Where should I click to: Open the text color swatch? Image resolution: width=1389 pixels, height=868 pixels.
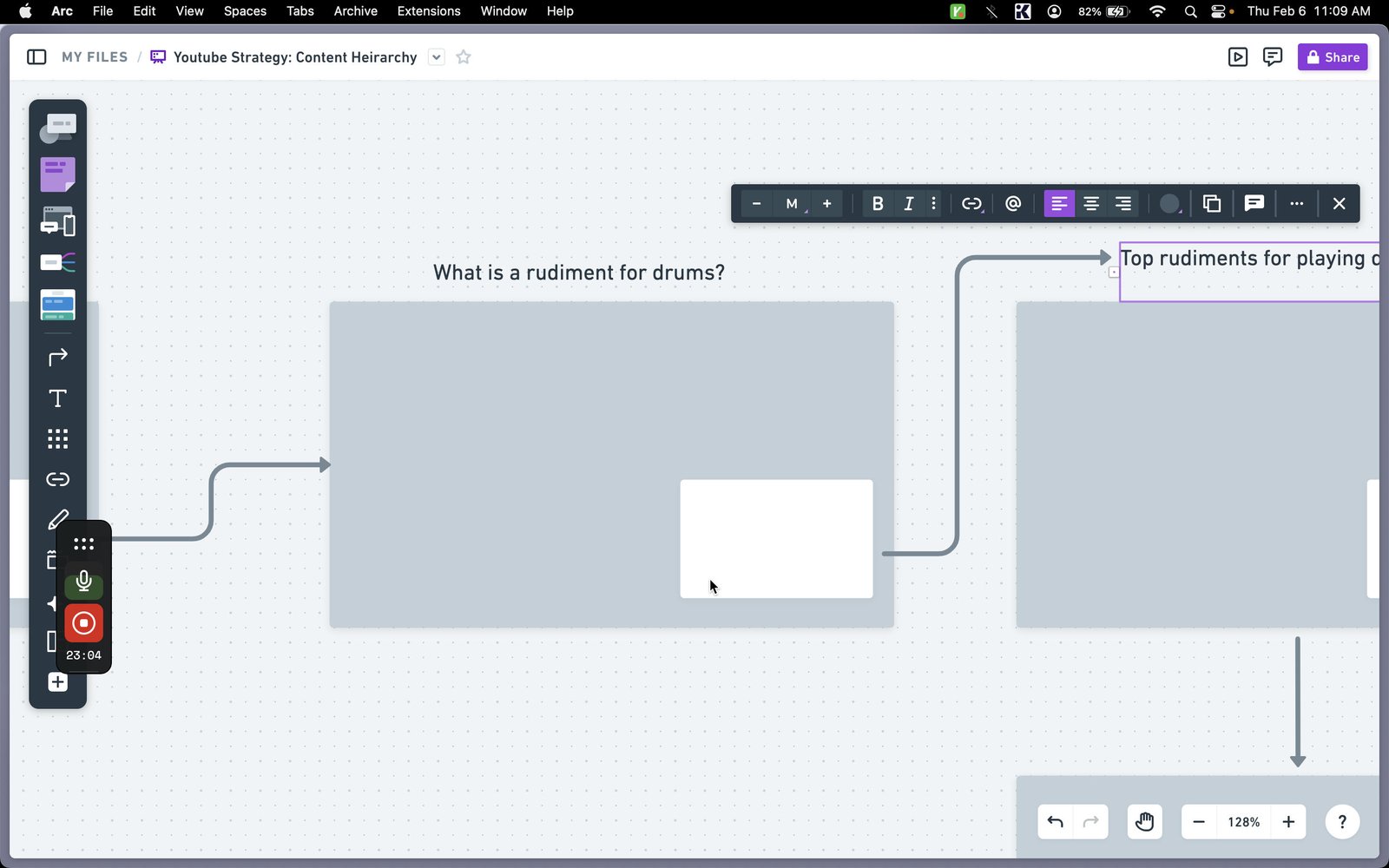click(1170, 204)
